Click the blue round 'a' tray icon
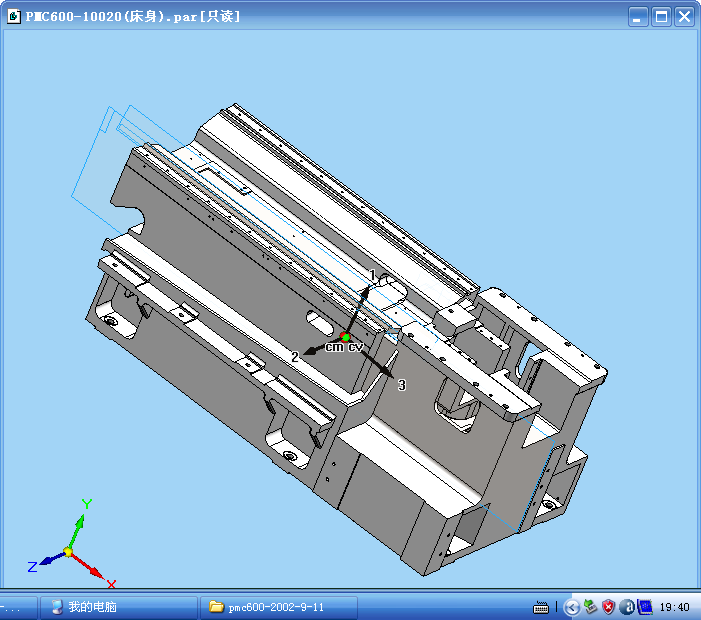701x620 pixels. [627, 607]
